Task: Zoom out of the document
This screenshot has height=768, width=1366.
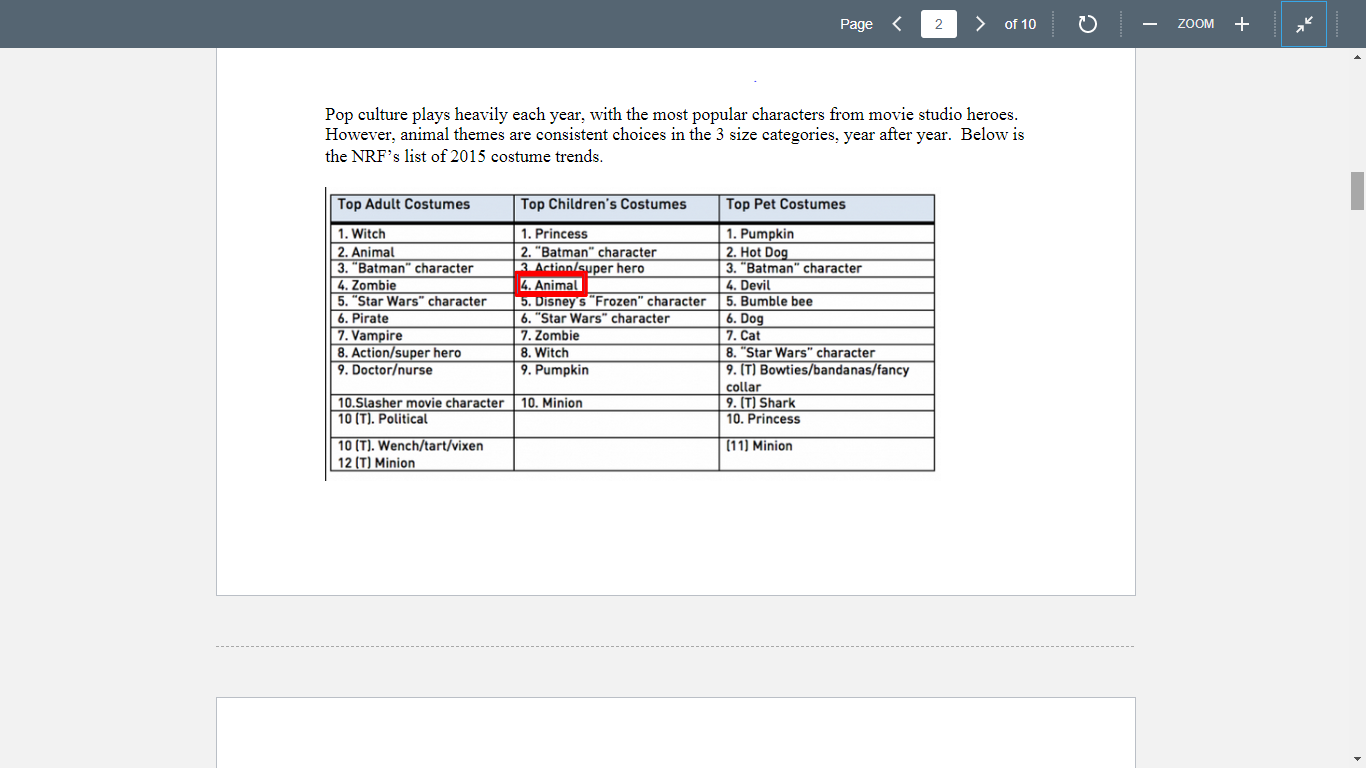Action: (x=1149, y=23)
